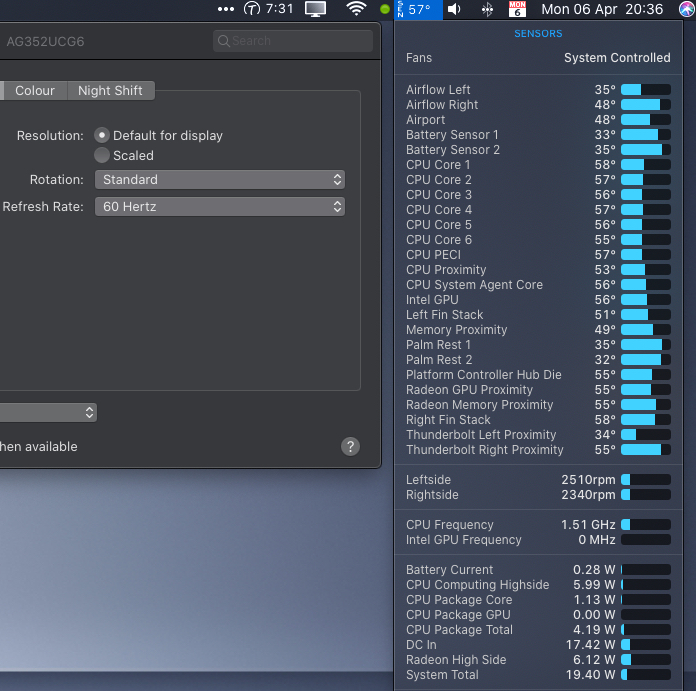Select the CPU Proximity row
The height and width of the screenshot is (691, 696).
(538, 270)
